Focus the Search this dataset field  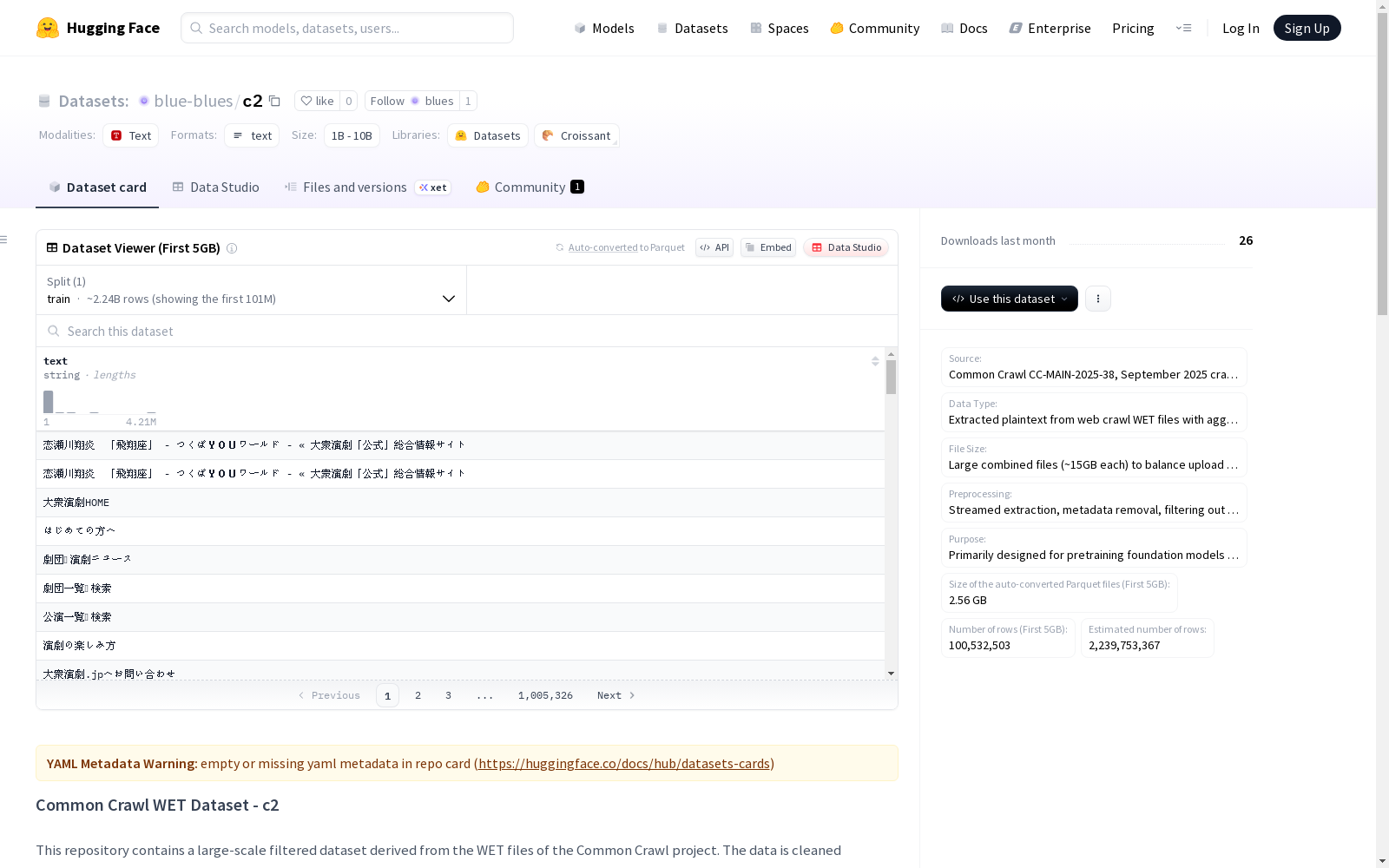(467, 331)
